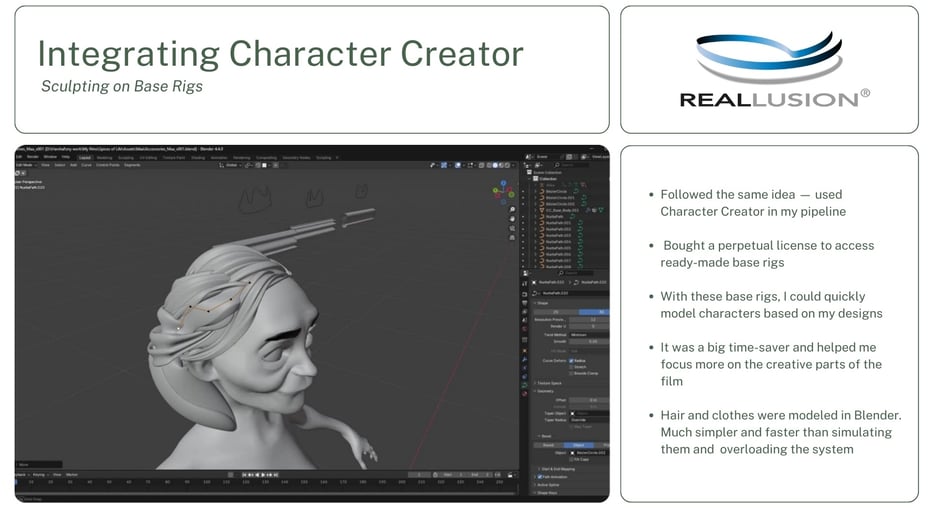Image resolution: width=932 pixels, height=508 pixels.
Task: Adjust the Smooth value slider
Action: 589,342
